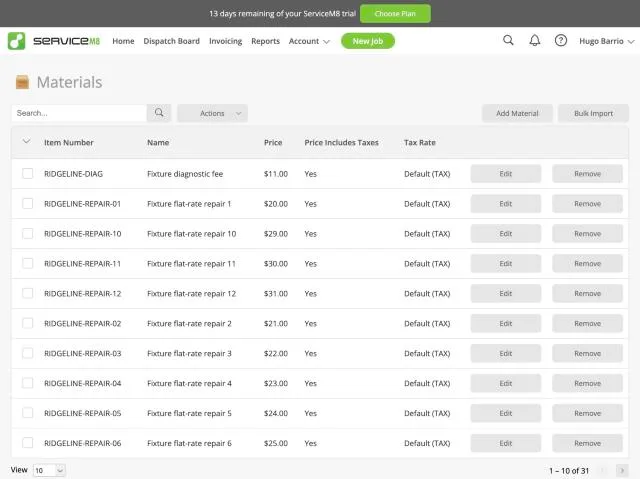Open the global search magnifier icon
640x479 pixels.
(508, 40)
